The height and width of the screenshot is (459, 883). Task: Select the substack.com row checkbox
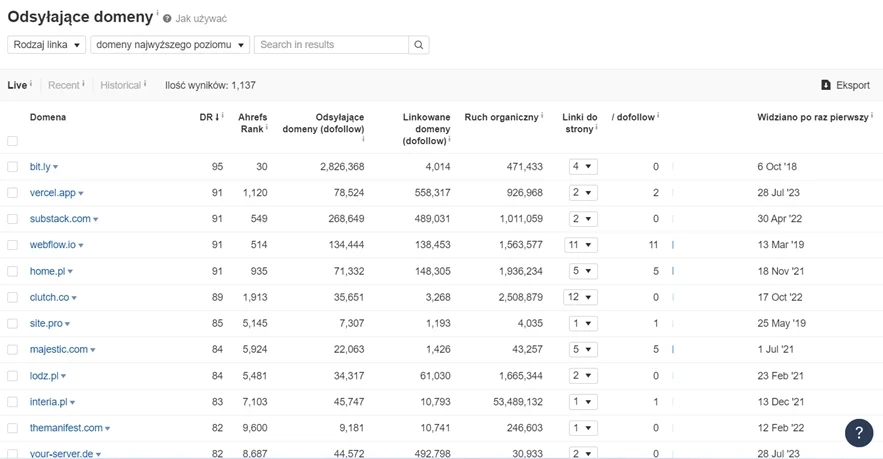[12, 219]
